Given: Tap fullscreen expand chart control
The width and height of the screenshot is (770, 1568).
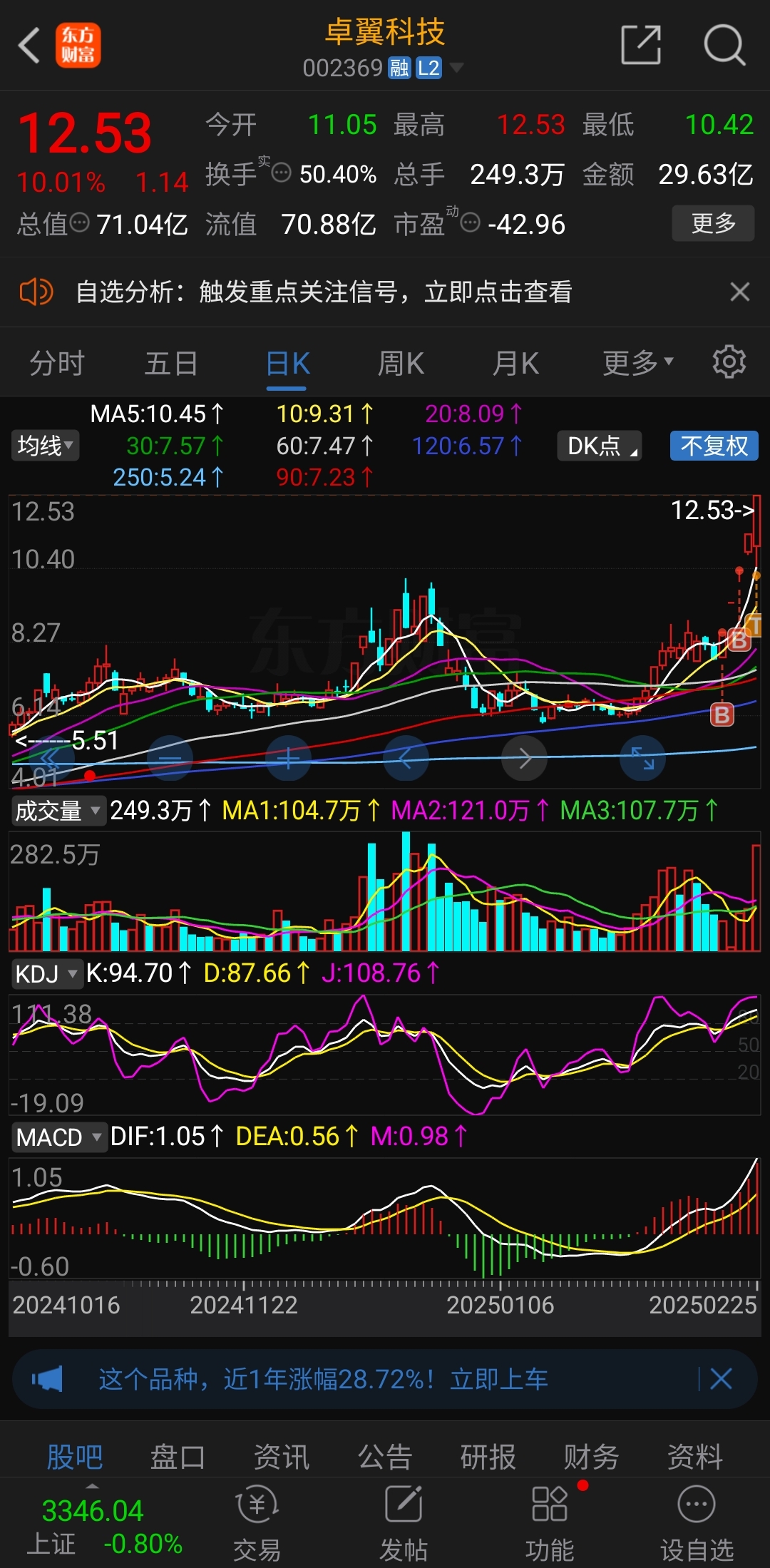Looking at the screenshot, I should click(x=643, y=758).
